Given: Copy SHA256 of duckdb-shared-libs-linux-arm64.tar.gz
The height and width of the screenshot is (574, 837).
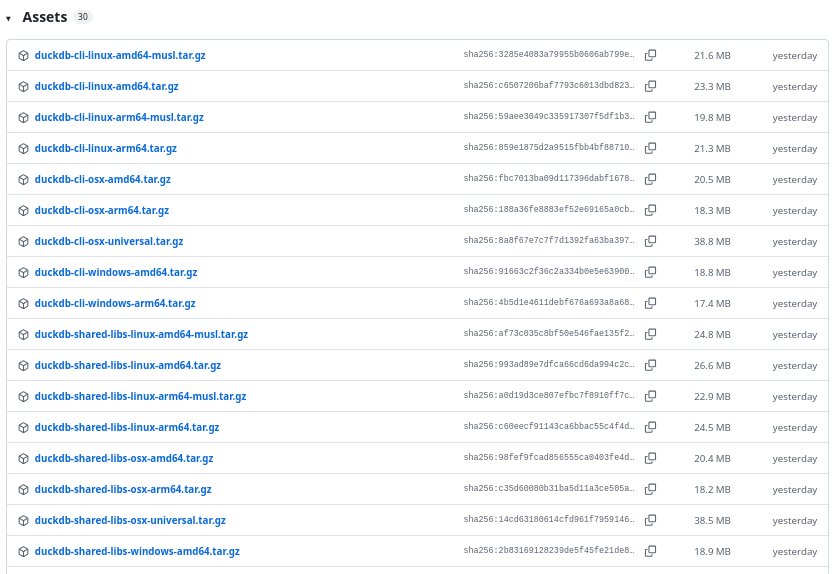Looking at the screenshot, I should tap(650, 427).
